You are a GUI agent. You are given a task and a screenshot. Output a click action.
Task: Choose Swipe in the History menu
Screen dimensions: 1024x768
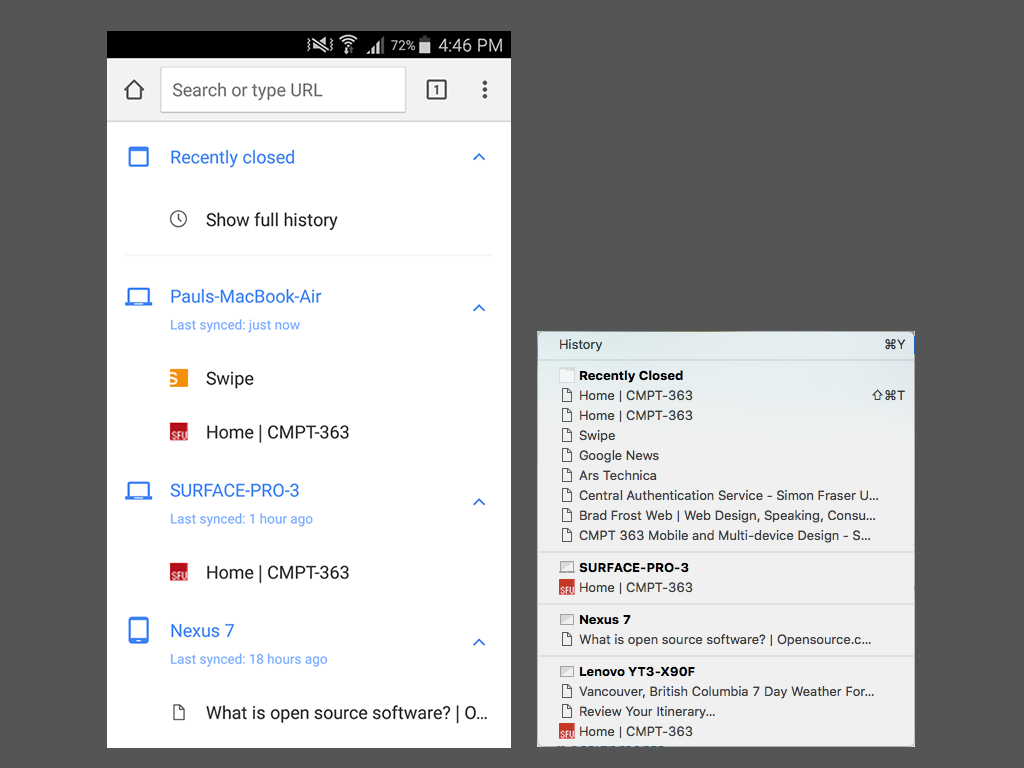tap(726, 436)
